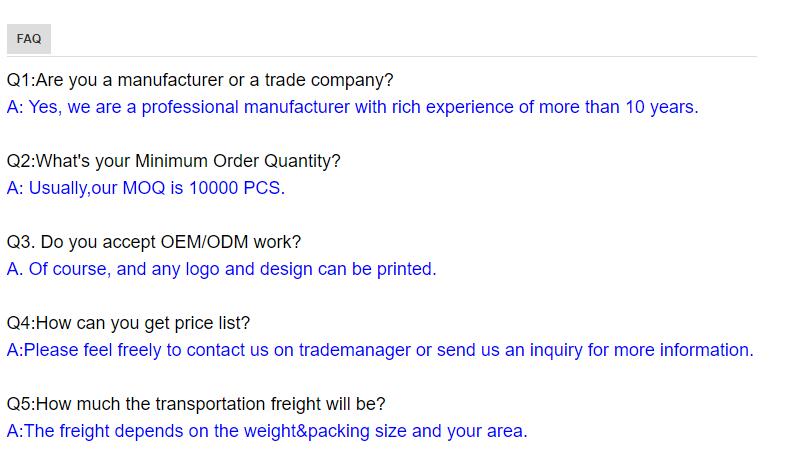Click the word "trademanager" in the answer
This screenshot has height=465, width=806.
click(355, 350)
